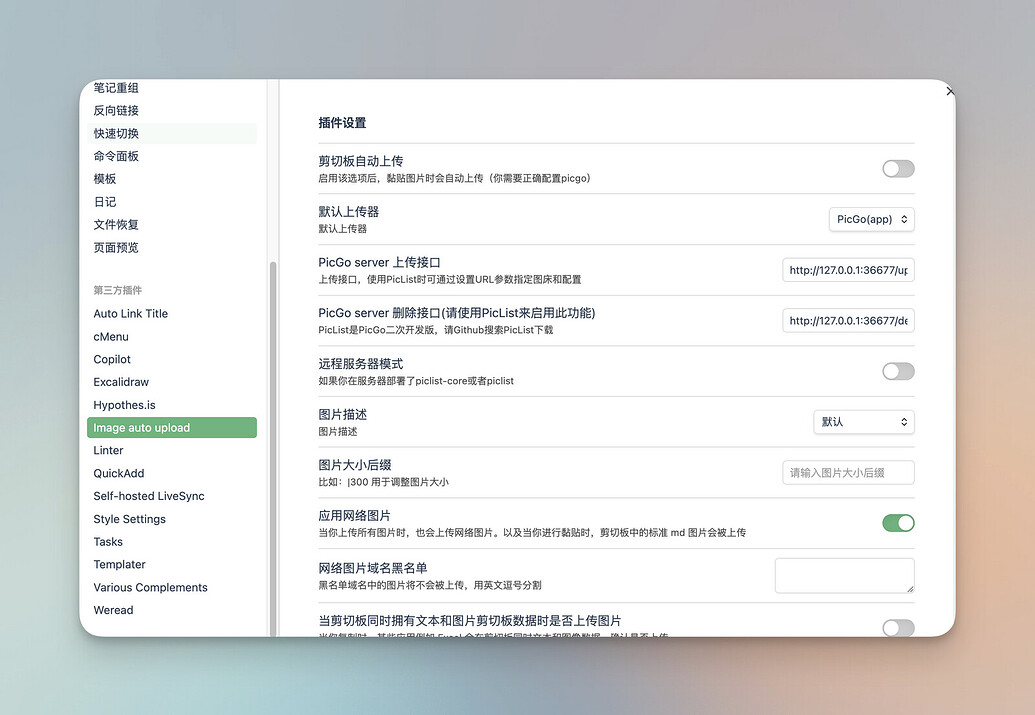Disable 应用网络图片 toggle
1035x715 pixels.
pos(898,523)
